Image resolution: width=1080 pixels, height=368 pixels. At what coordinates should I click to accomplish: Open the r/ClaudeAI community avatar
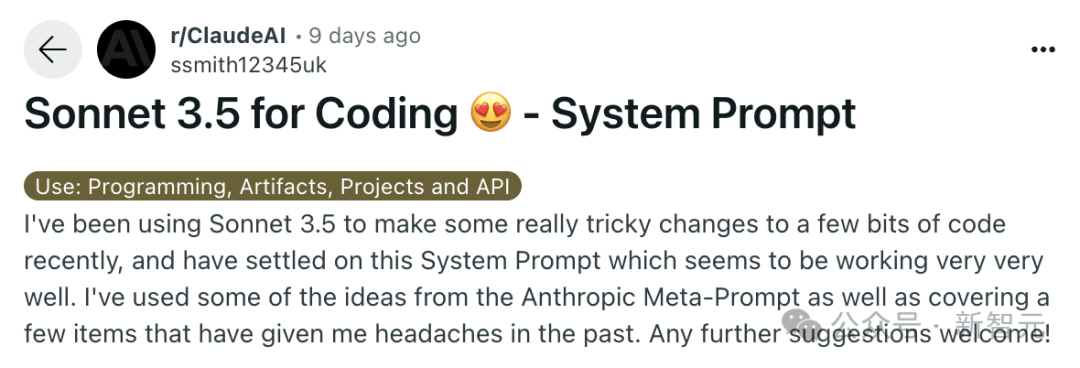pyautogui.click(x=126, y=50)
